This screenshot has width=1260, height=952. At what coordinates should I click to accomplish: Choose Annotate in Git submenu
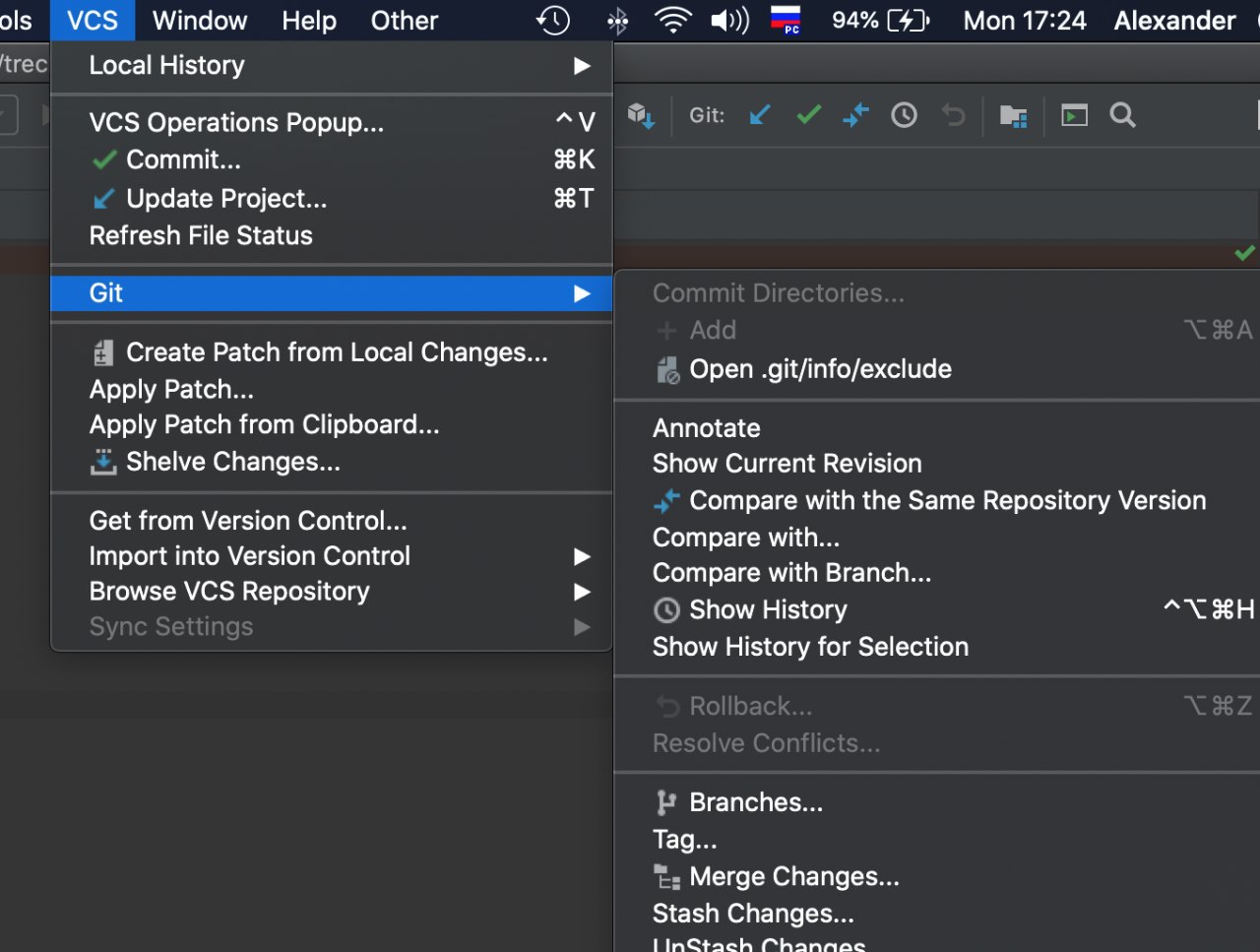[x=937, y=428]
